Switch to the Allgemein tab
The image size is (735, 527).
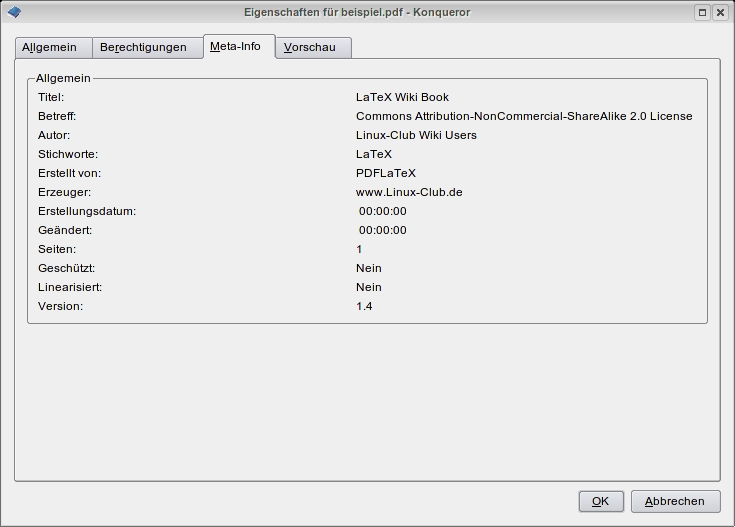point(53,48)
